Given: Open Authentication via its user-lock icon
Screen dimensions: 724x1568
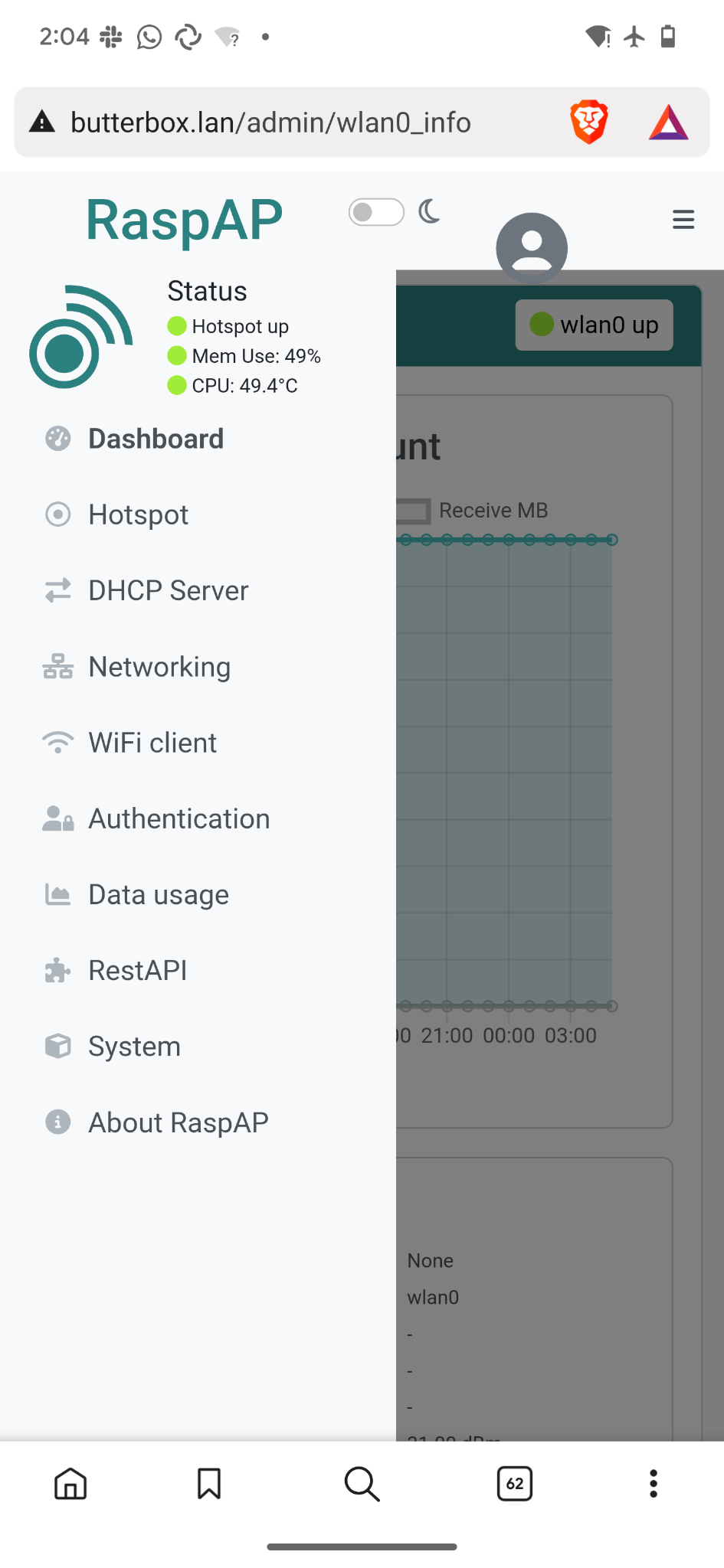Looking at the screenshot, I should [57, 818].
